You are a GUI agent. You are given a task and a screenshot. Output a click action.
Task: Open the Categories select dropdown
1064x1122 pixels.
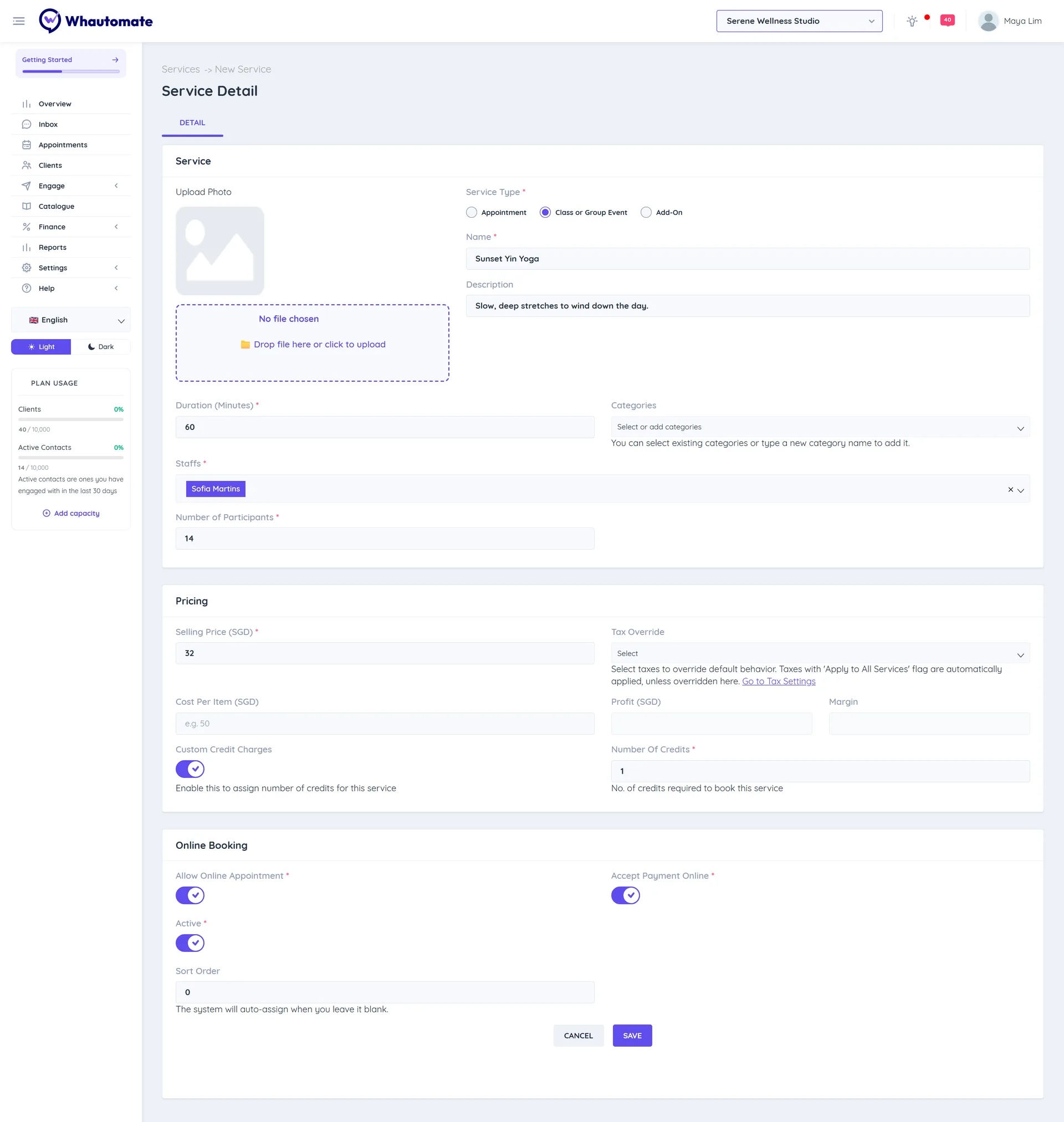pyautogui.click(x=820, y=427)
